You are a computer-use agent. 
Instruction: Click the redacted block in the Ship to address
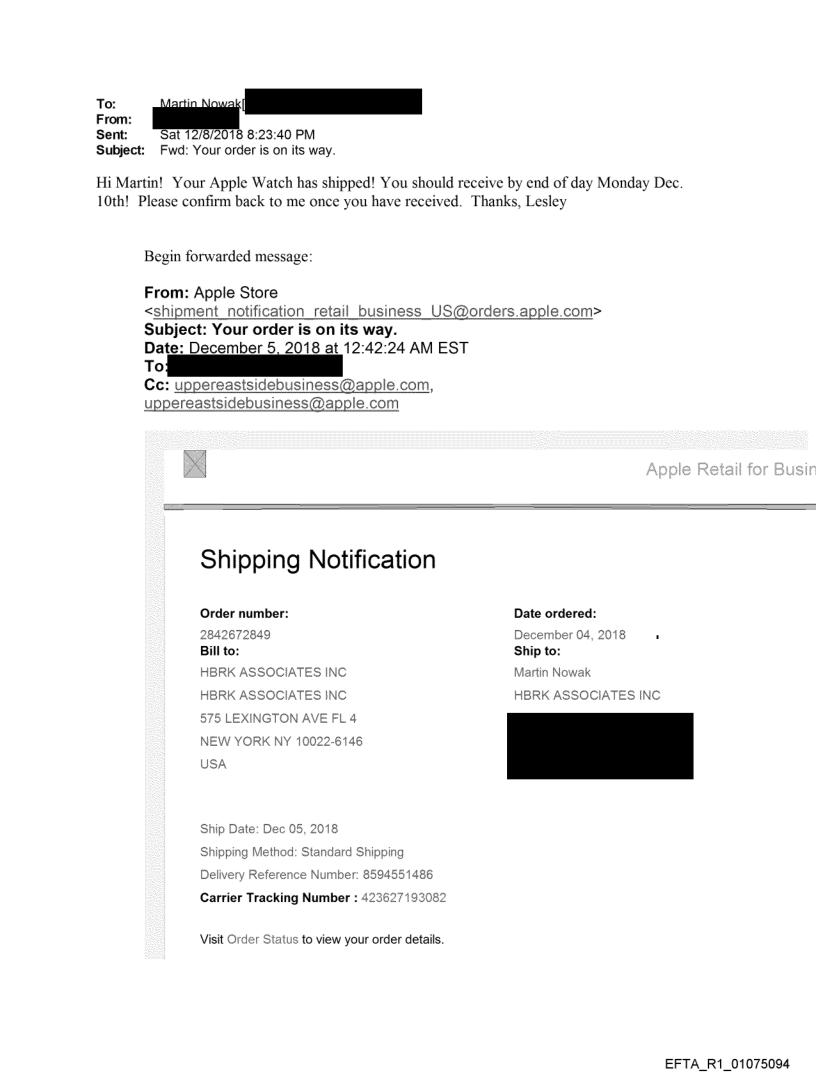[x=600, y=745]
